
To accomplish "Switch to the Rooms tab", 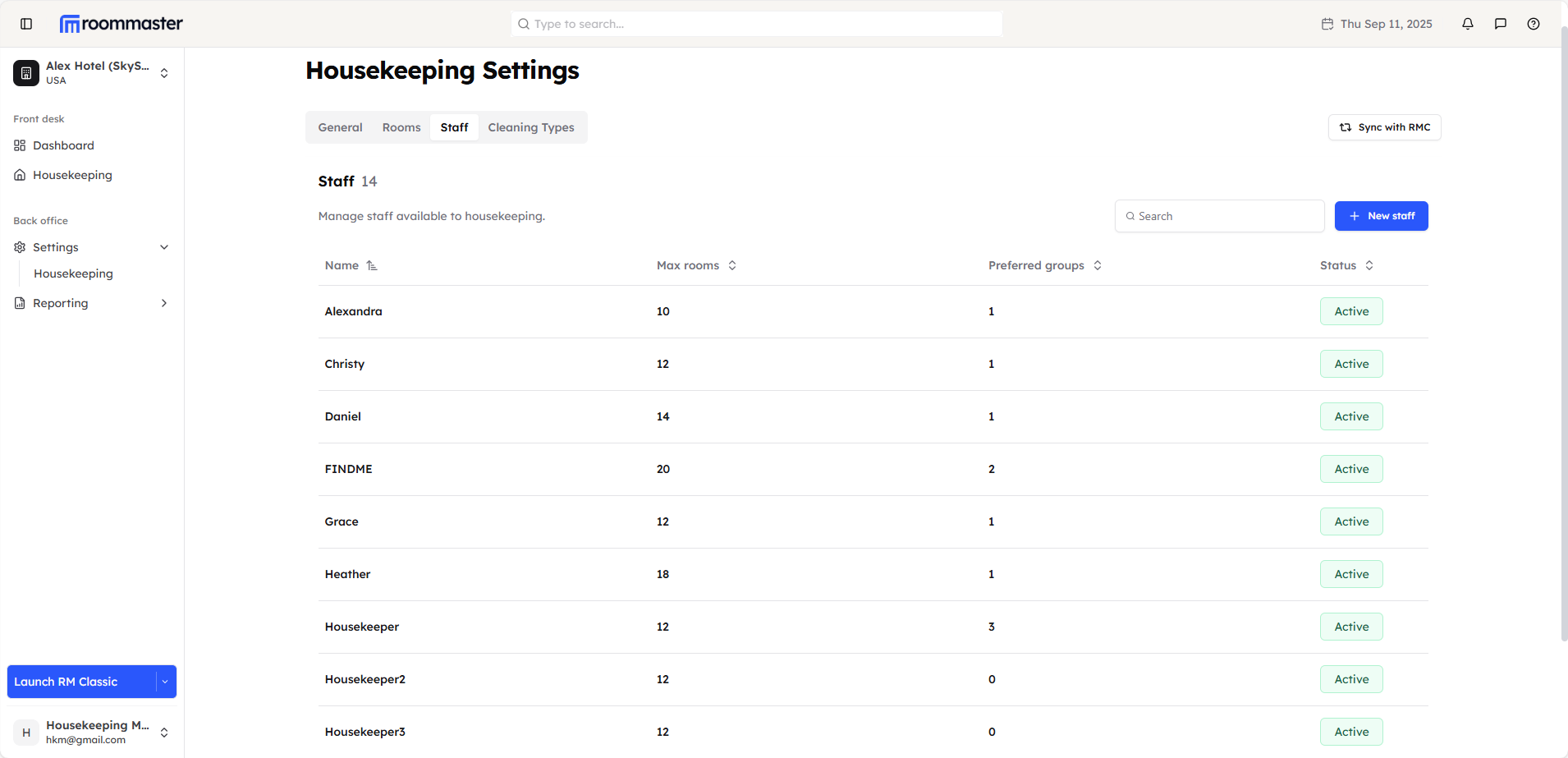I will (401, 127).
